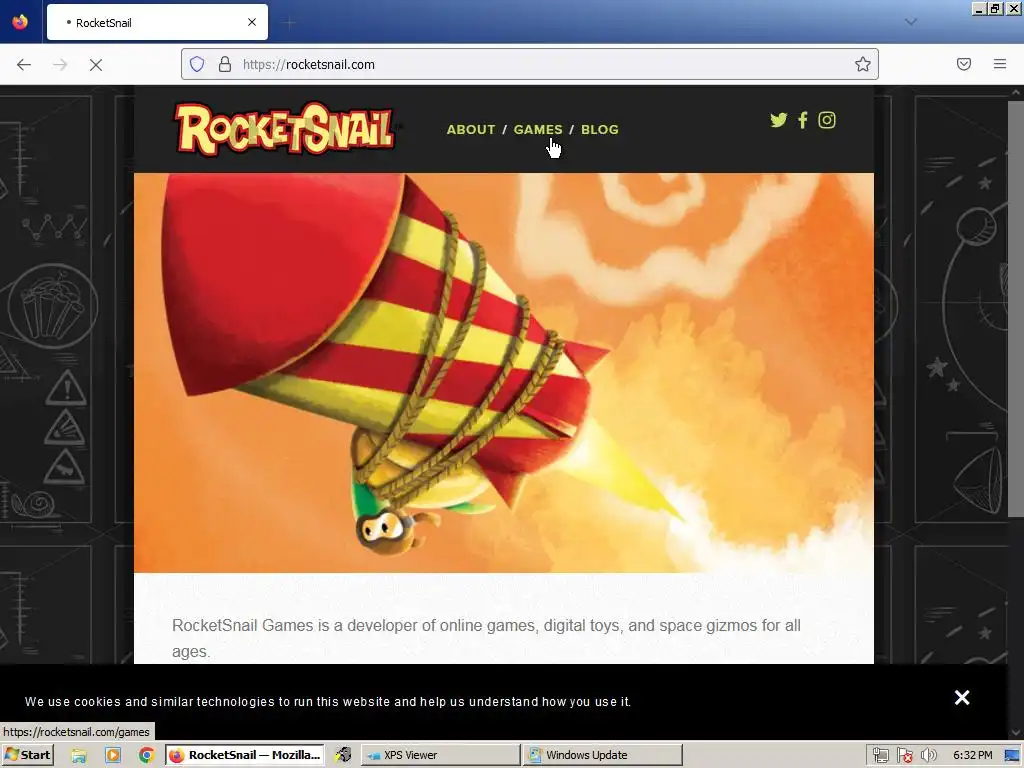Open Windows Explorer from taskbar
Image resolution: width=1024 pixels, height=768 pixels.
(79, 755)
